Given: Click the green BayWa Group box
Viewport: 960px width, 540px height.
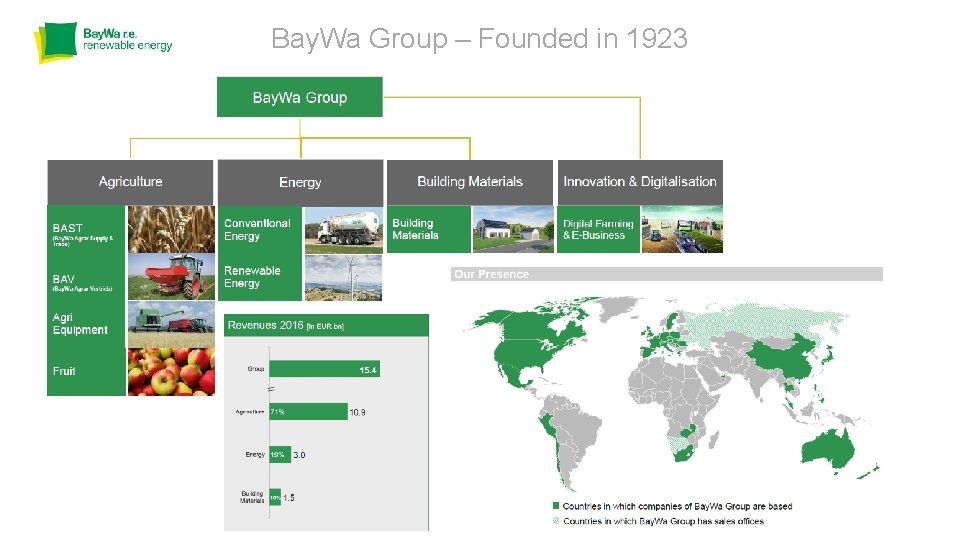Looking at the screenshot, I should [x=299, y=97].
